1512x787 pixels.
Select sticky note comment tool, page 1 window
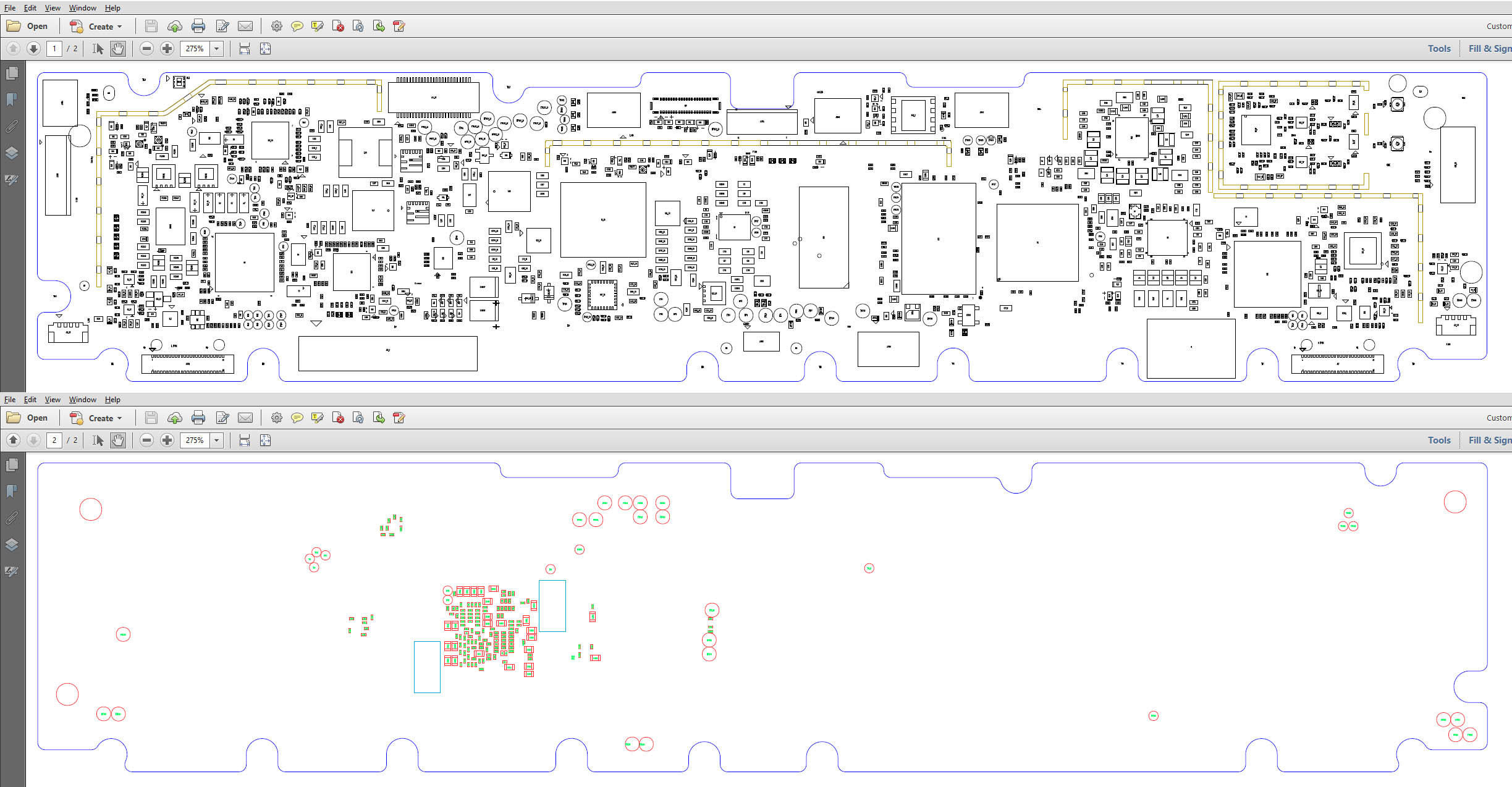click(x=297, y=27)
